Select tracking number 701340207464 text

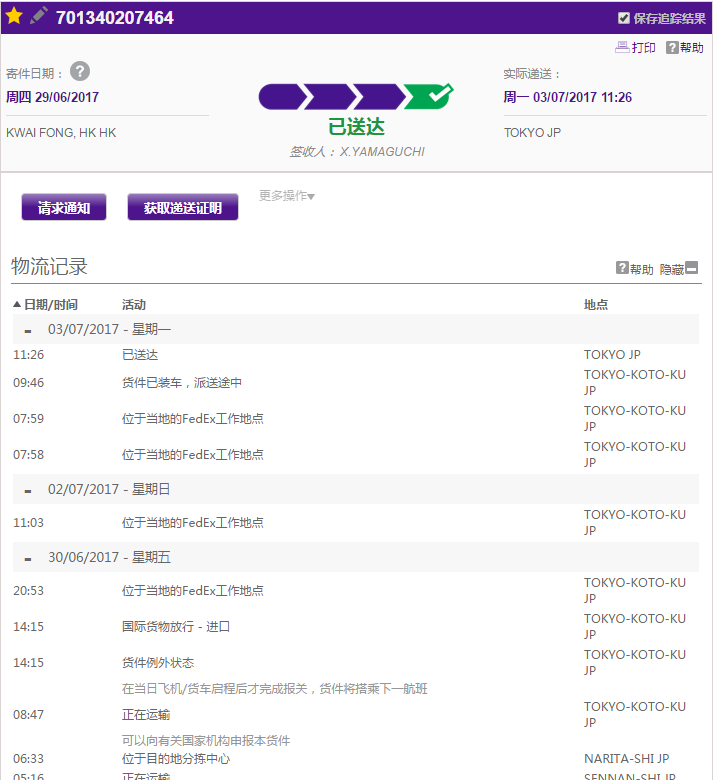(114, 18)
